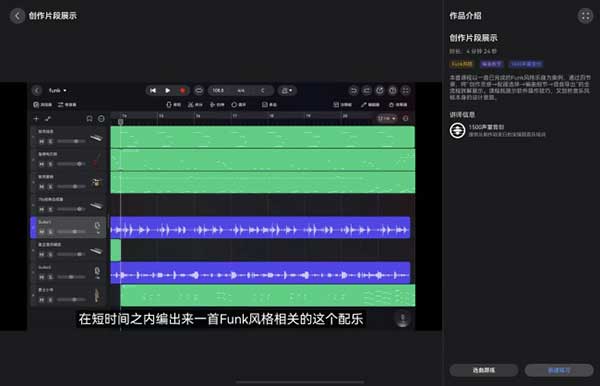Adjust the drum kit track volume slider
This screenshot has height=386, width=600.
(71, 187)
